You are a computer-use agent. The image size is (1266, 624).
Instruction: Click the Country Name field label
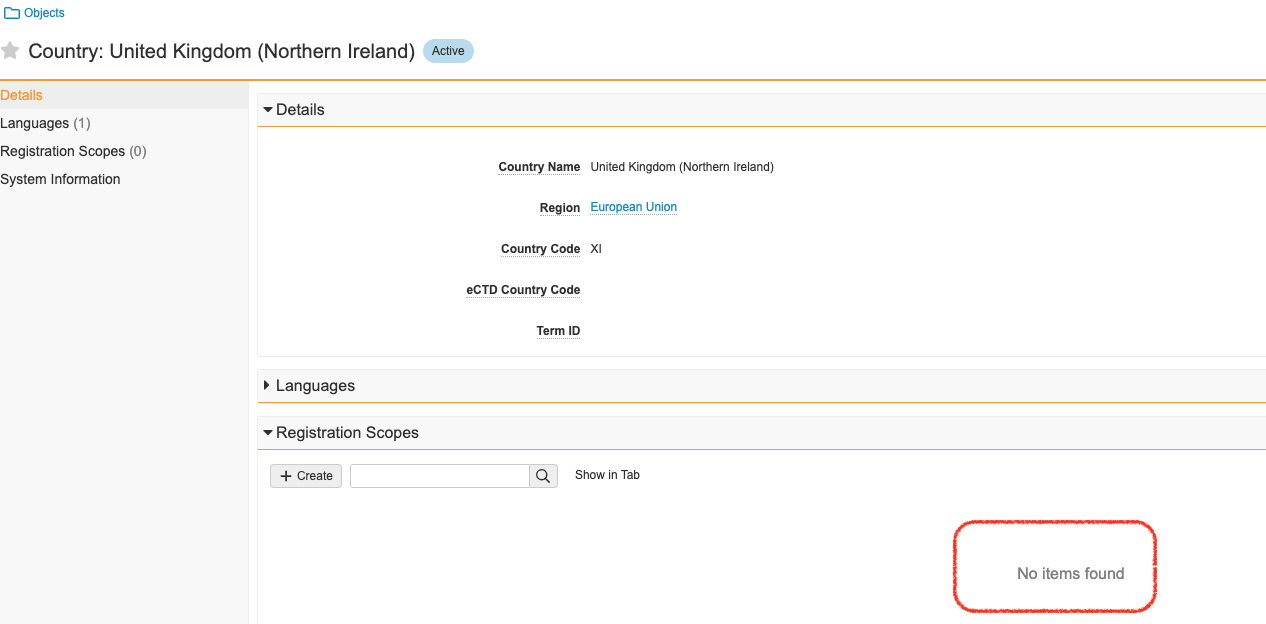pos(539,167)
